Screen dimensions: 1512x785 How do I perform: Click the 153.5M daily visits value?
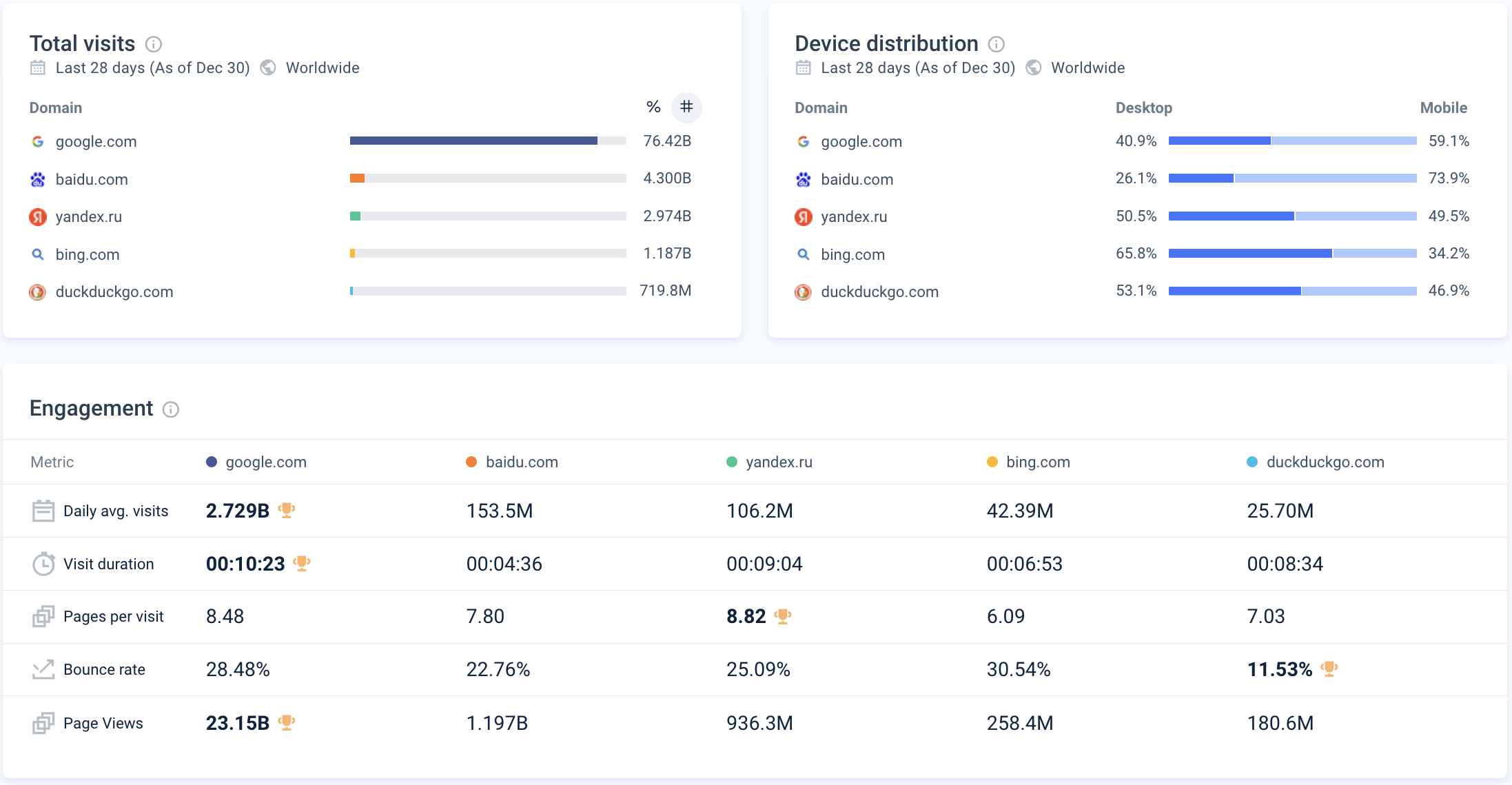click(500, 511)
